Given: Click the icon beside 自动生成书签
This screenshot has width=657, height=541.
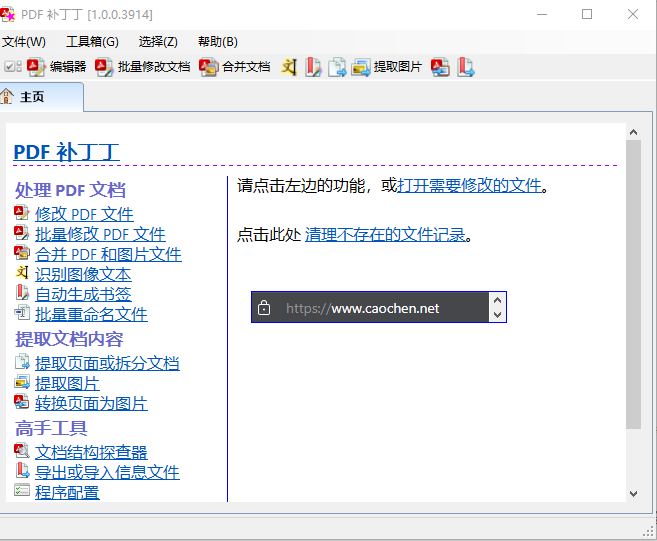Looking at the screenshot, I should 22,293.
